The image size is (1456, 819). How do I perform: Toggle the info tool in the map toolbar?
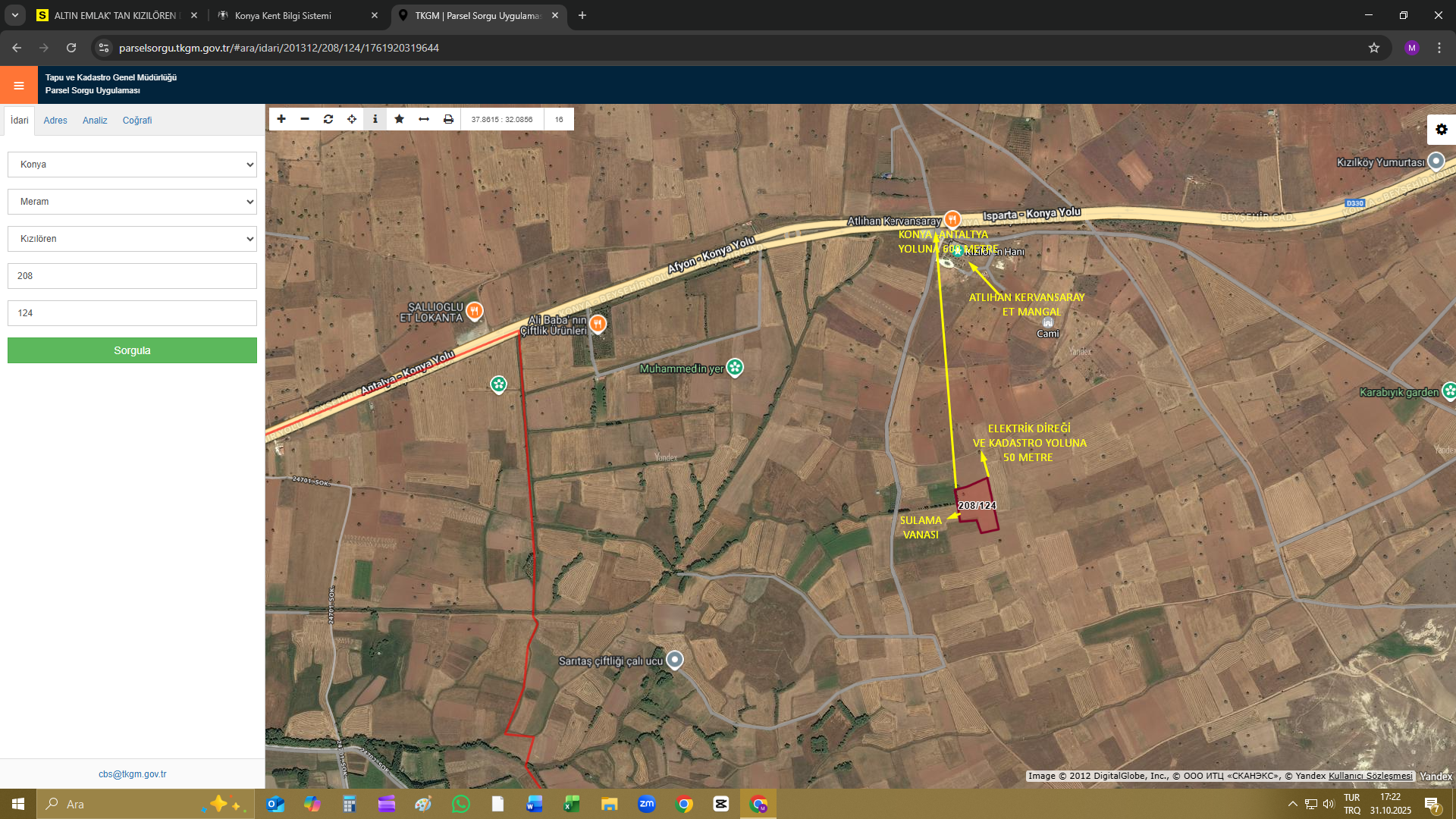[x=375, y=119]
